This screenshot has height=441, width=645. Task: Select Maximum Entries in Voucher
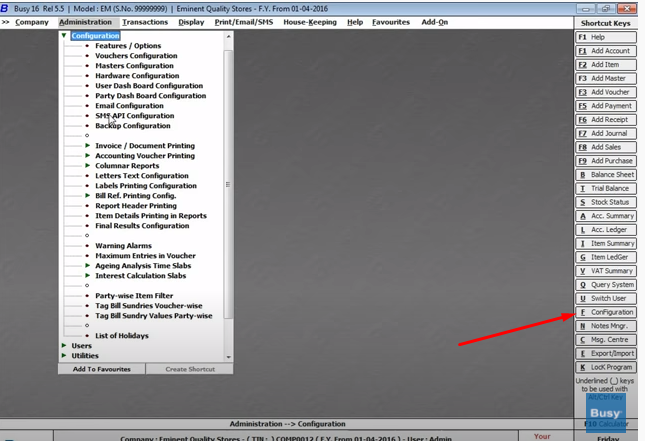click(x=145, y=255)
